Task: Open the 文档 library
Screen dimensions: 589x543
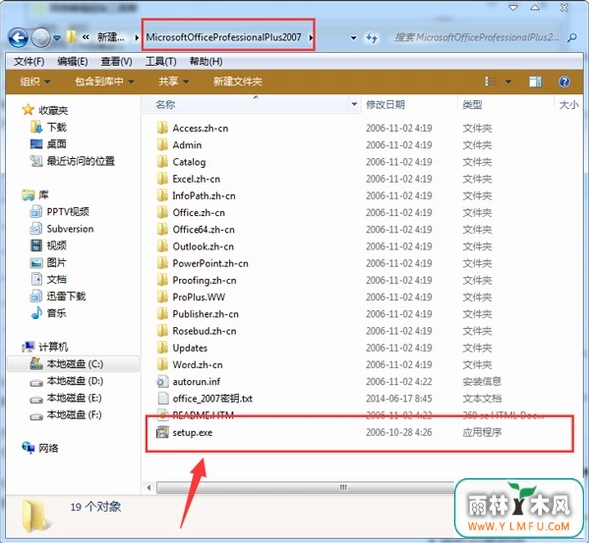Action: coord(56,279)
